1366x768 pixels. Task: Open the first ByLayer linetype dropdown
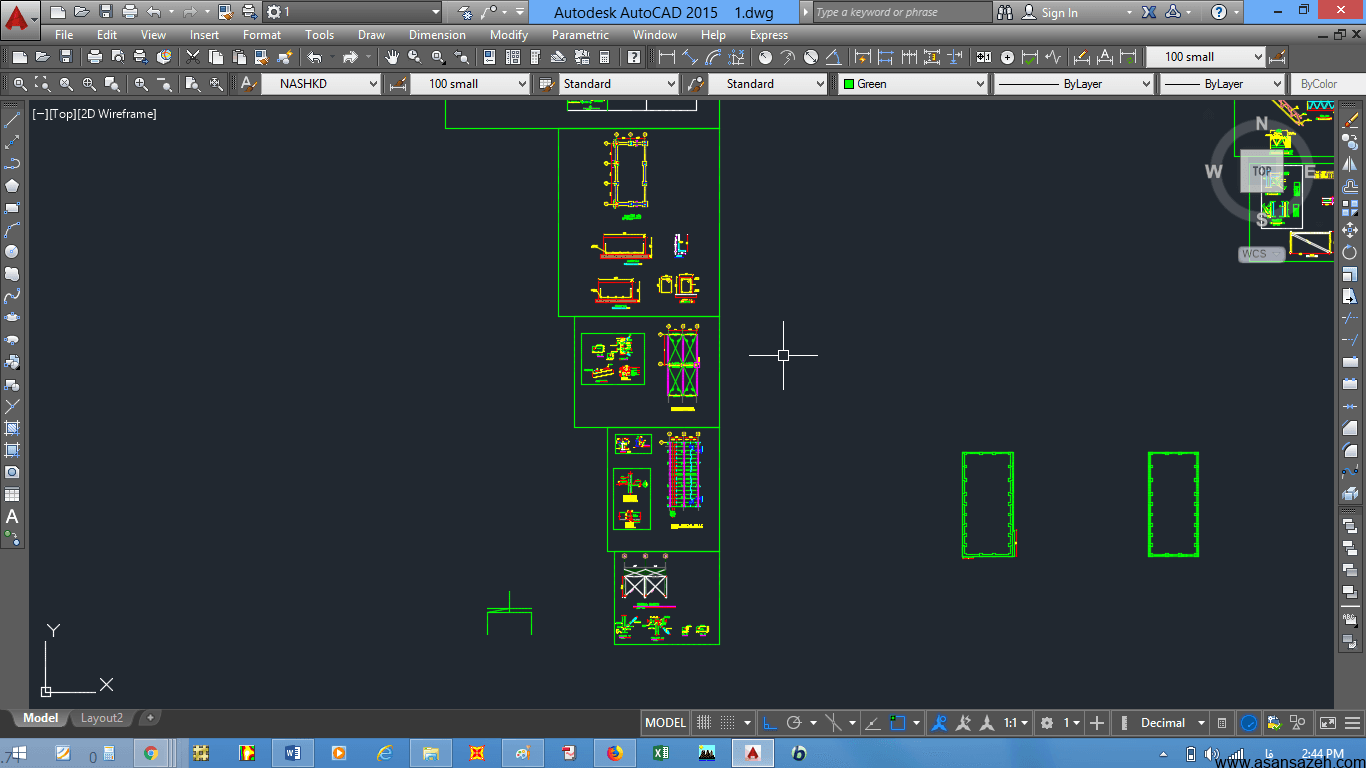1074,84
